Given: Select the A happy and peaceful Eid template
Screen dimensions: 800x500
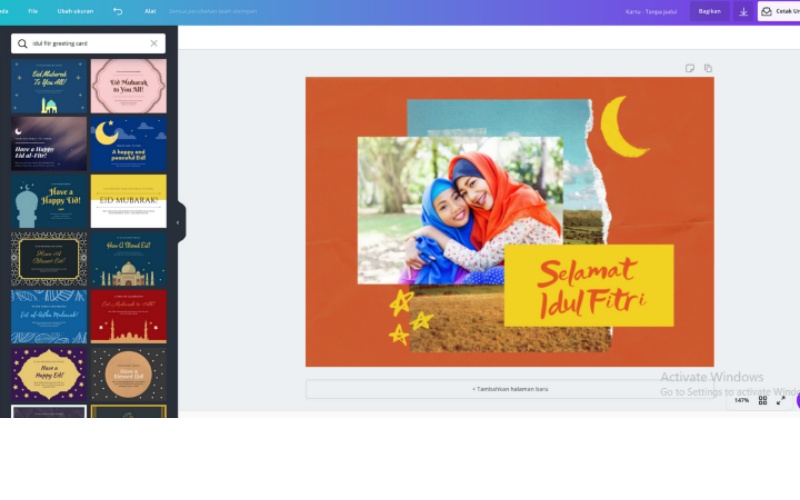Looking at the screenshot, I should pos(129,143).
